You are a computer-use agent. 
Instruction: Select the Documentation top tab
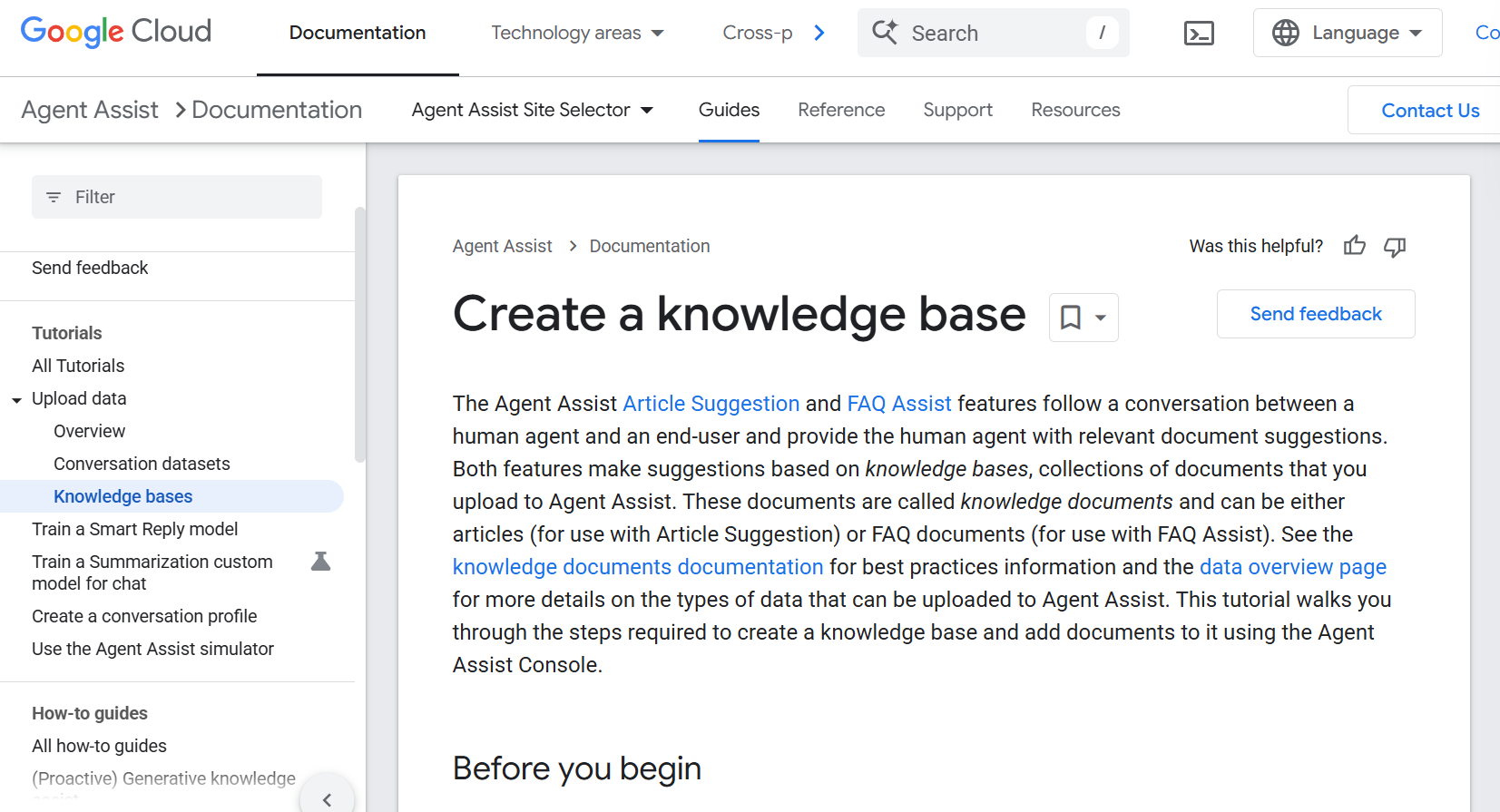(x=358, y=33)
